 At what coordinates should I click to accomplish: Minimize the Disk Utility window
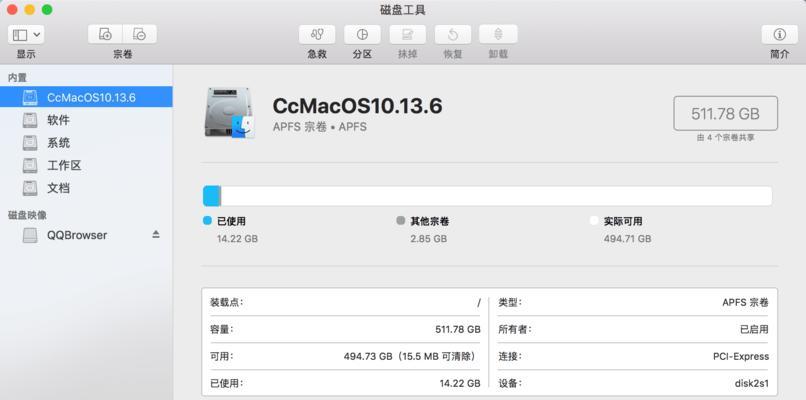coord(29,10)
